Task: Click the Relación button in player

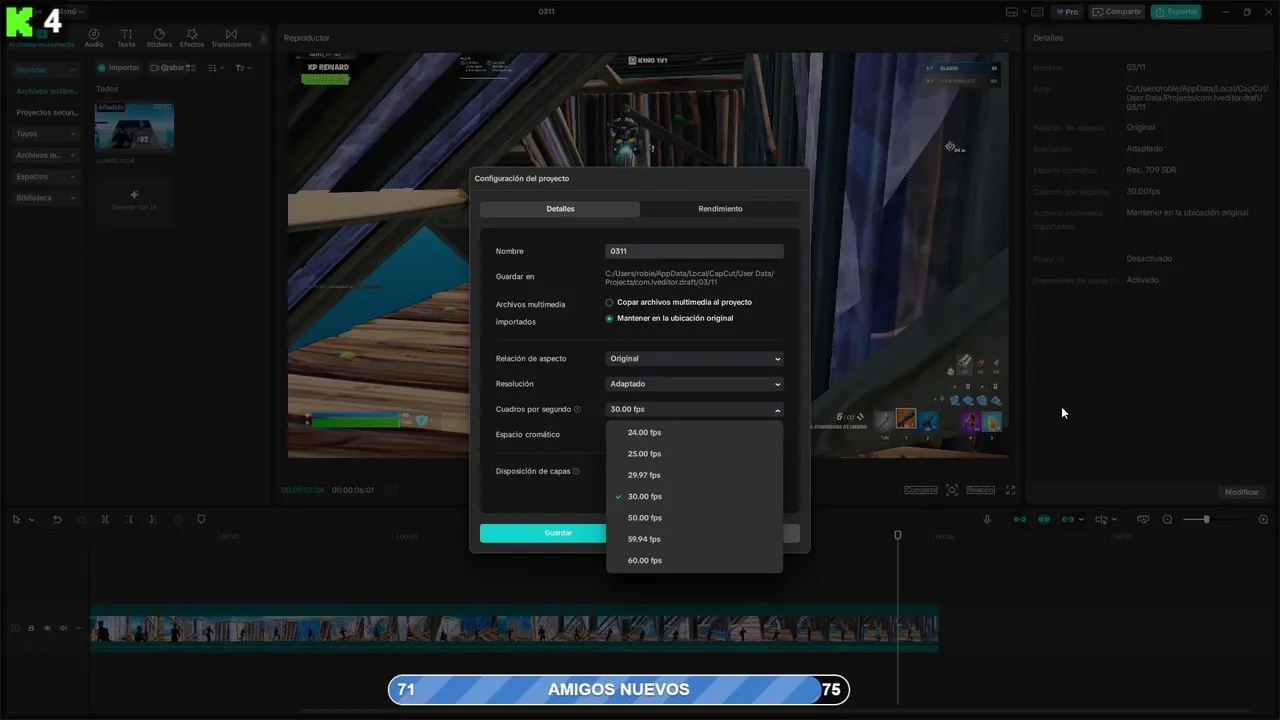Action: [980, 490]
